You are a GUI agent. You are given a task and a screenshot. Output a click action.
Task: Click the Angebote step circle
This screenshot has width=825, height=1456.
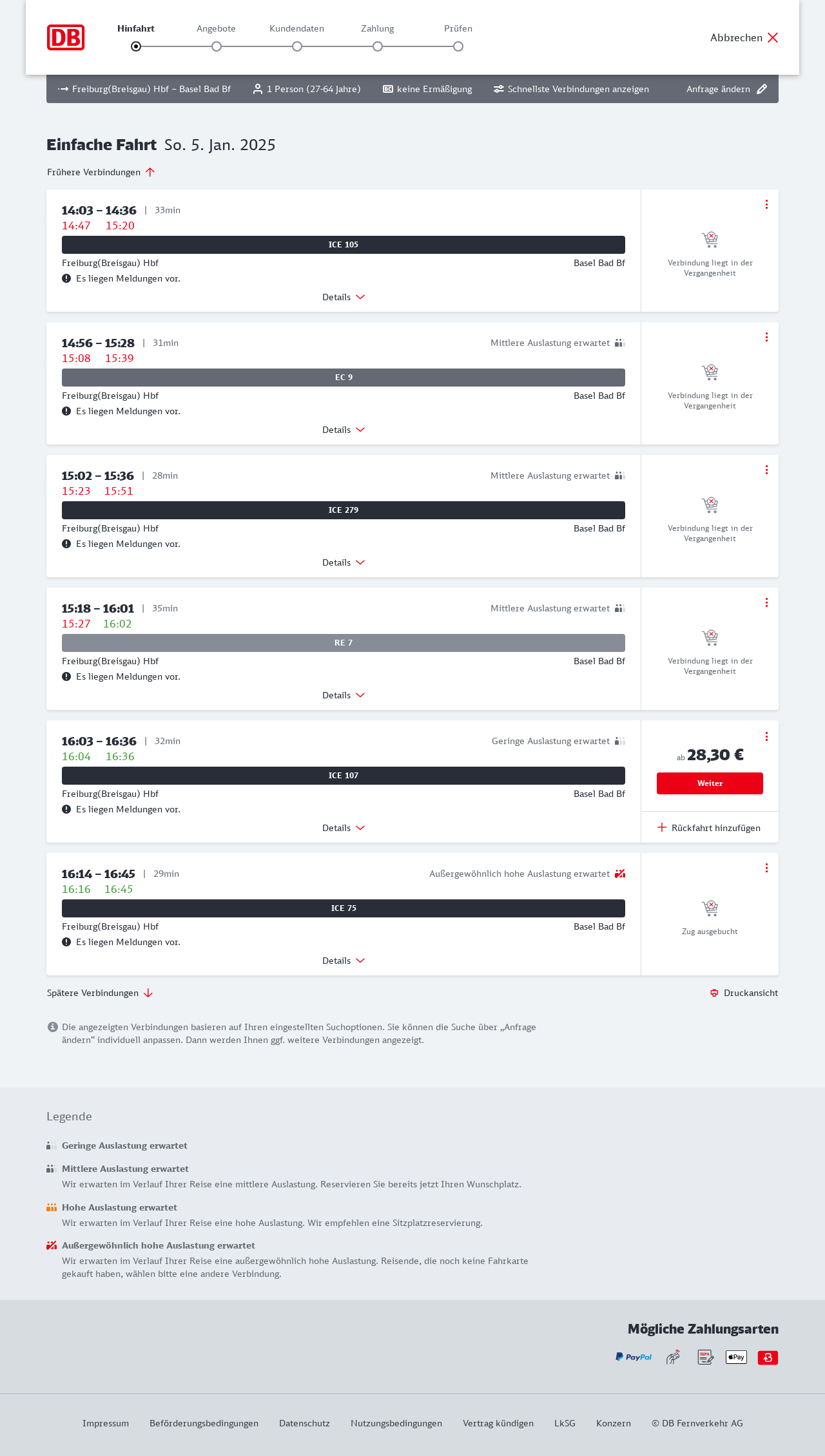(x=217, y=46)
